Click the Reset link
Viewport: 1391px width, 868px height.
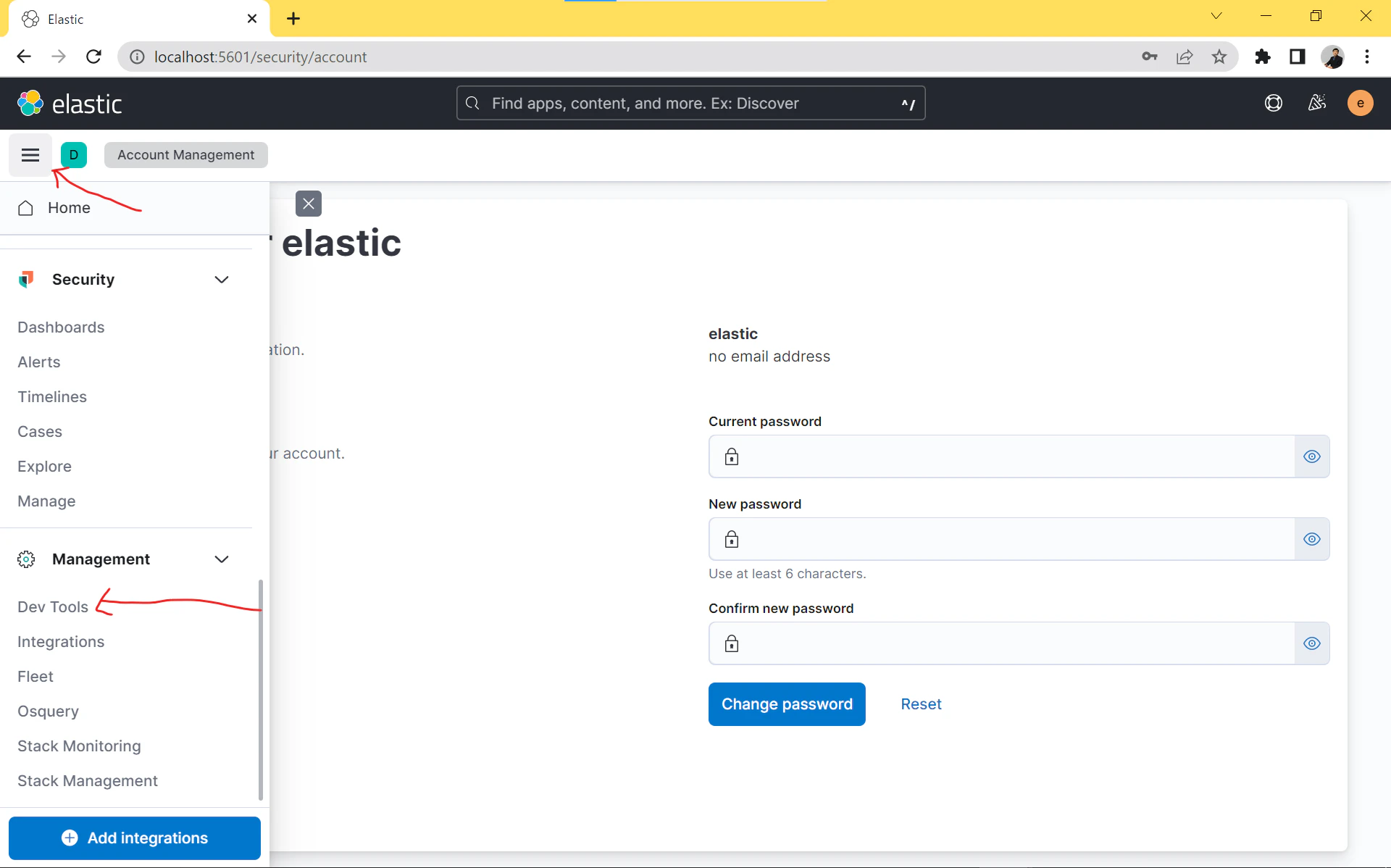(x=921, y=704)
